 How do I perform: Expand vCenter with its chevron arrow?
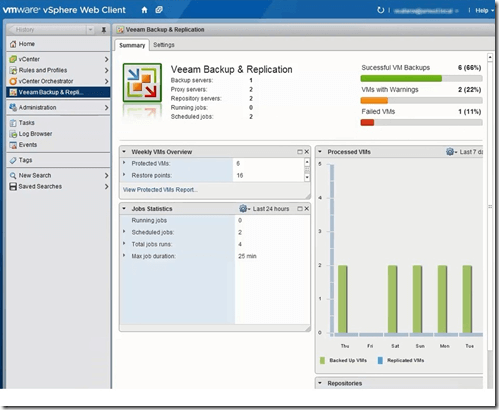[106, 59]
